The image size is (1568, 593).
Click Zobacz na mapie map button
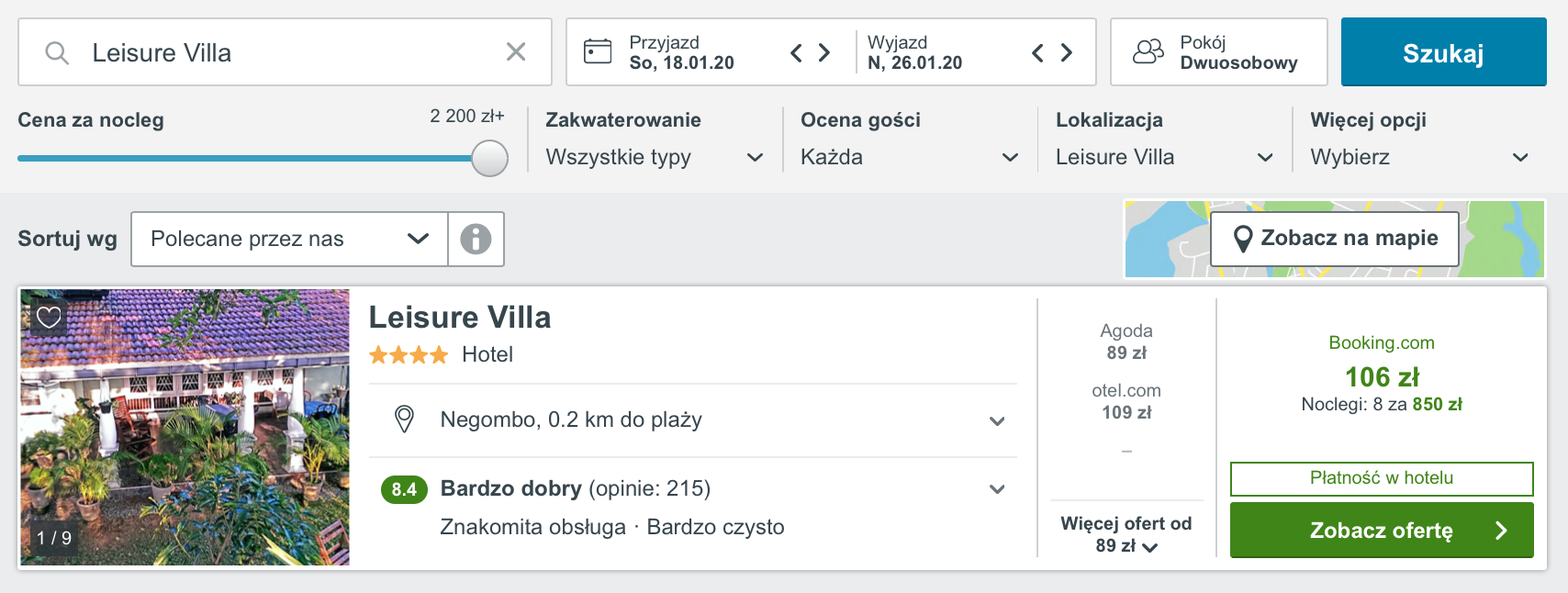point(1335,239)
